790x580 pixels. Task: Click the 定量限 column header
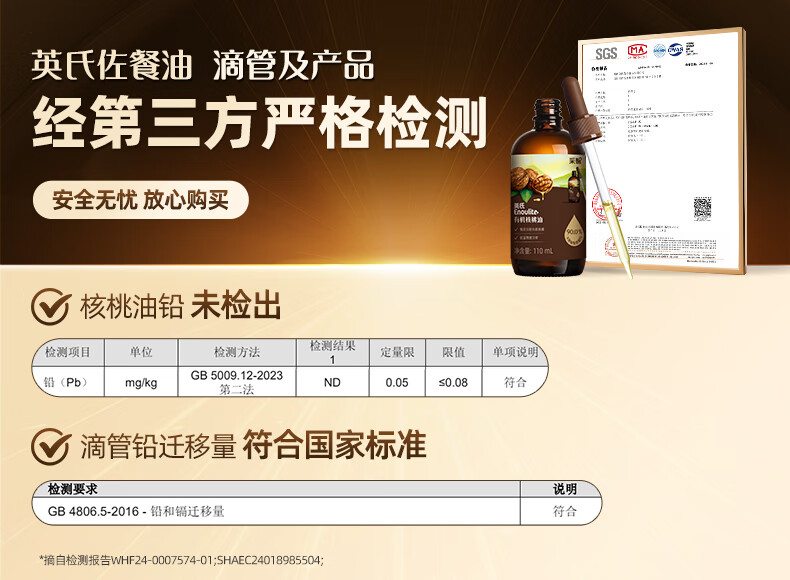398,352
